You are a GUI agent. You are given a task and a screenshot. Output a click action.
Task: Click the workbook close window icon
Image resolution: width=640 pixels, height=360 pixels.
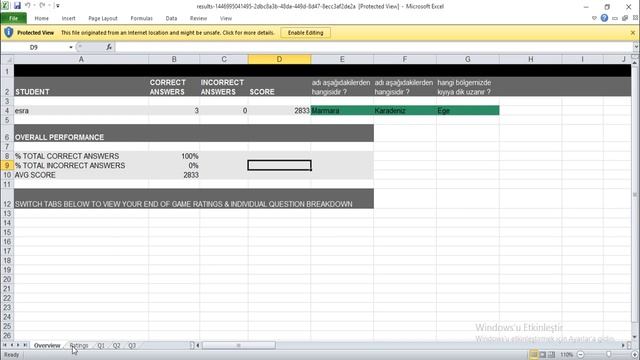point(636,18)
